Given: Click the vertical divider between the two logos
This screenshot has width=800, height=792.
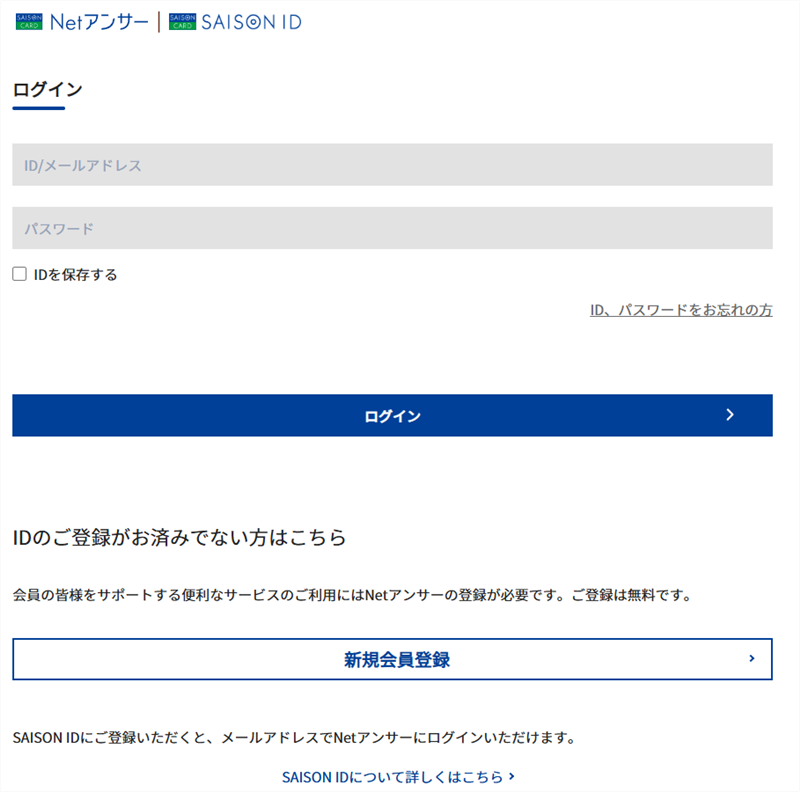Looking at the screenshot, I should tap(158, 21).
